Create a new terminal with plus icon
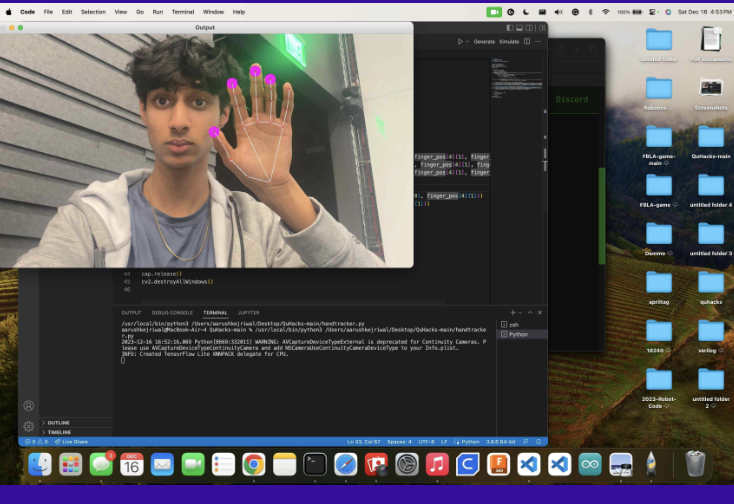734x504 pixels. tap(513, 313)
